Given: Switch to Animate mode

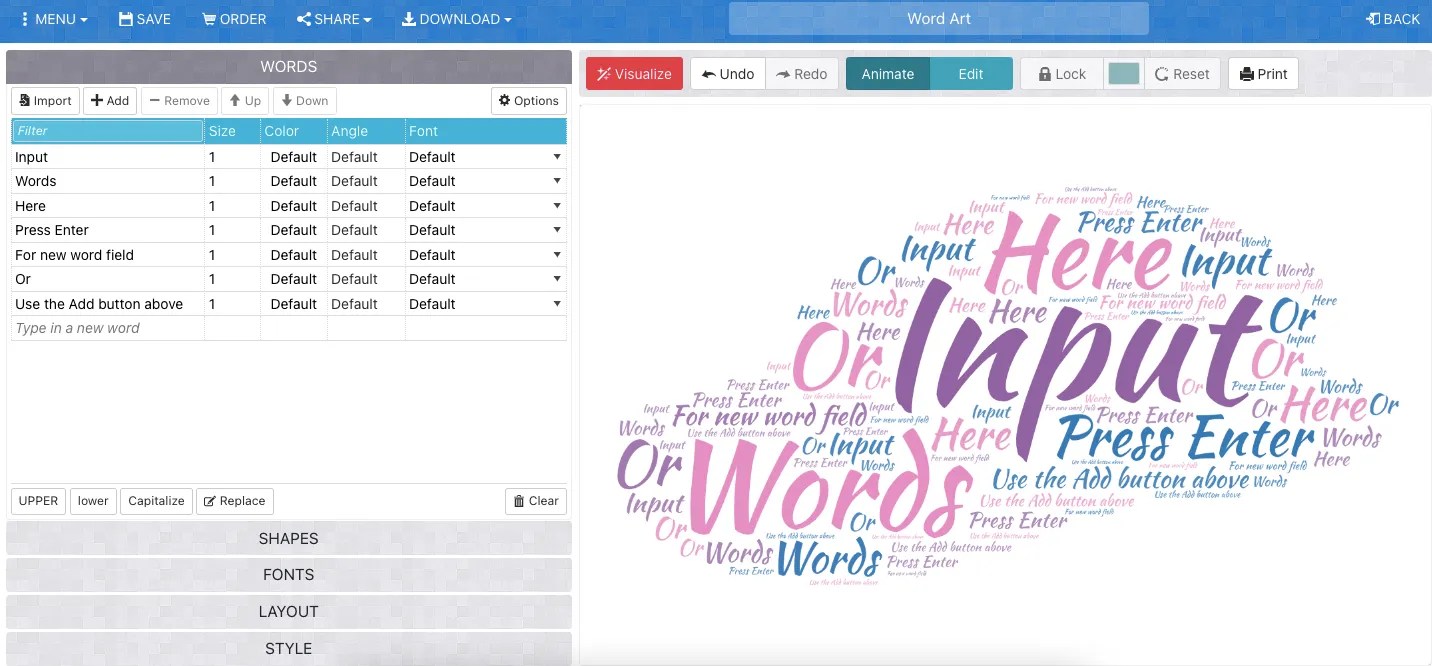Looking at the screenshot, I should click(887, 72).
